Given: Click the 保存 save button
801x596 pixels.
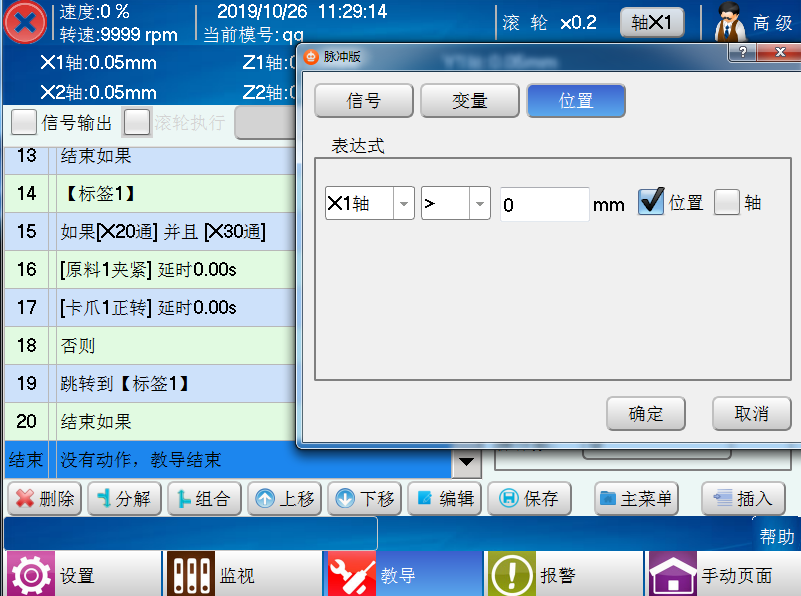Looking at the screenshot, I should pyautogui.click(x=529, y=499).
